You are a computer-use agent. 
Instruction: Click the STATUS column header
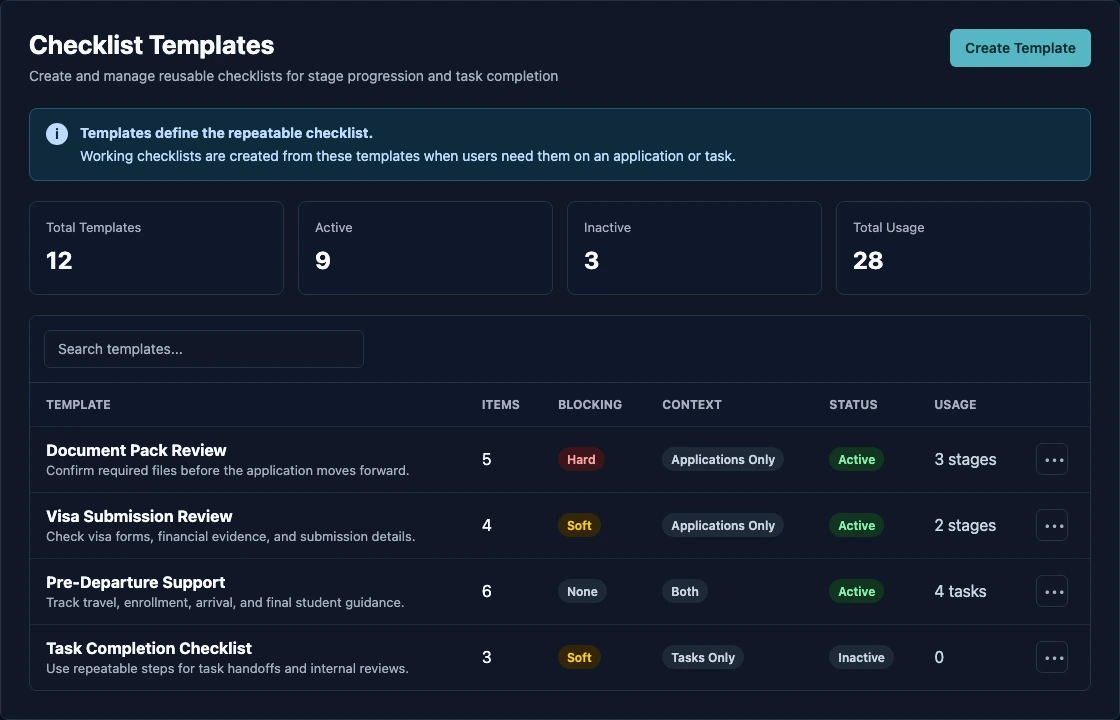tap(853, 404)
